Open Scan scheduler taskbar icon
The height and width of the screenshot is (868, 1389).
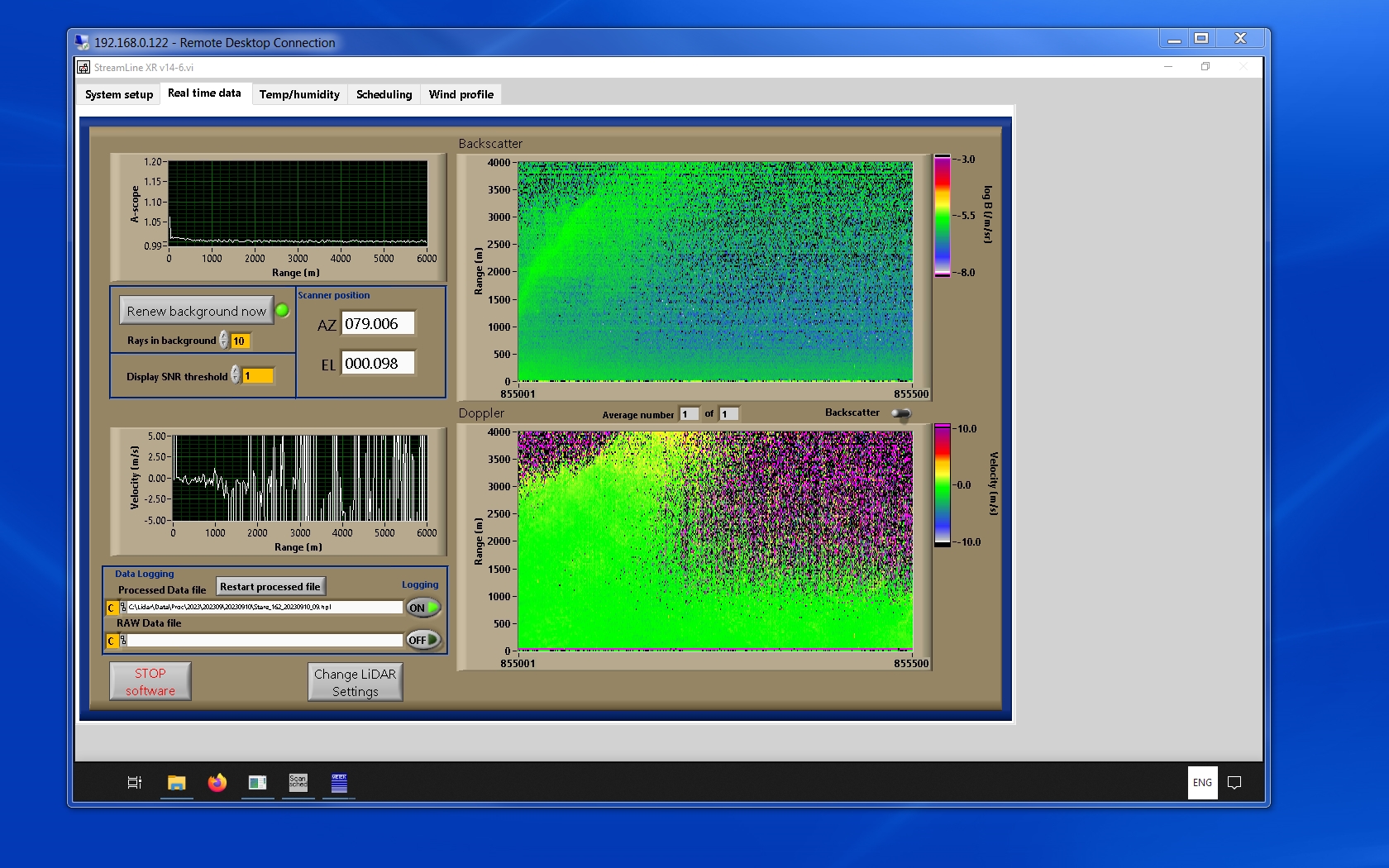point(298,782)
